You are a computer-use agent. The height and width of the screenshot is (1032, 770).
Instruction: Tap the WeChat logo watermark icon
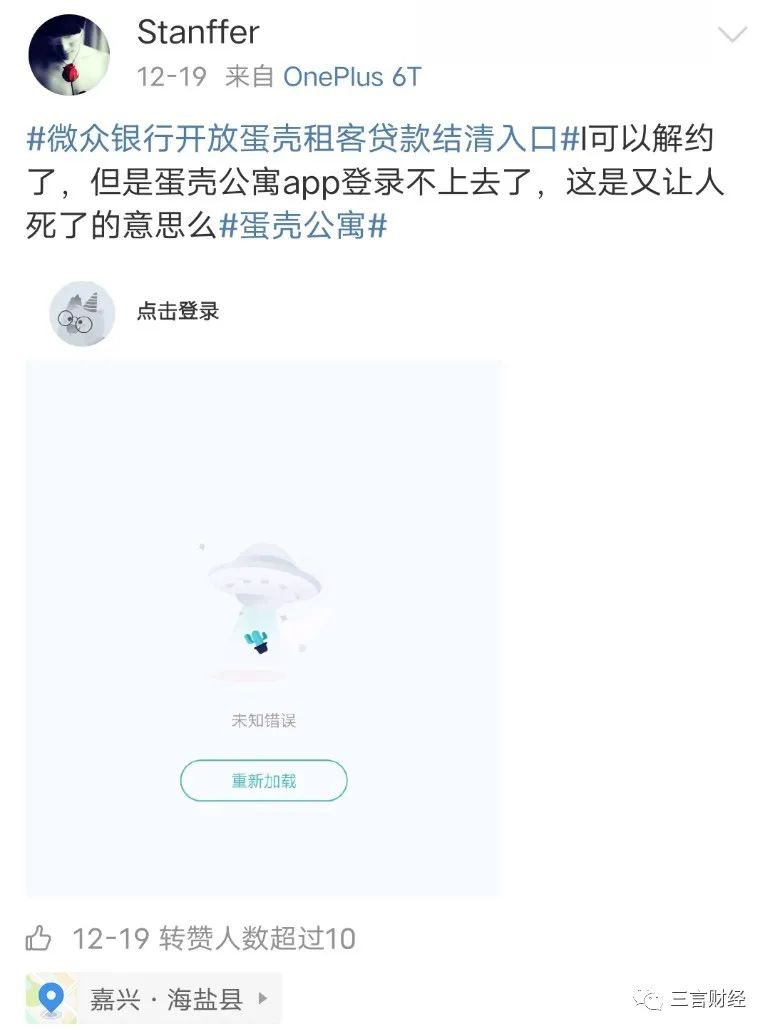point(648,1000)
